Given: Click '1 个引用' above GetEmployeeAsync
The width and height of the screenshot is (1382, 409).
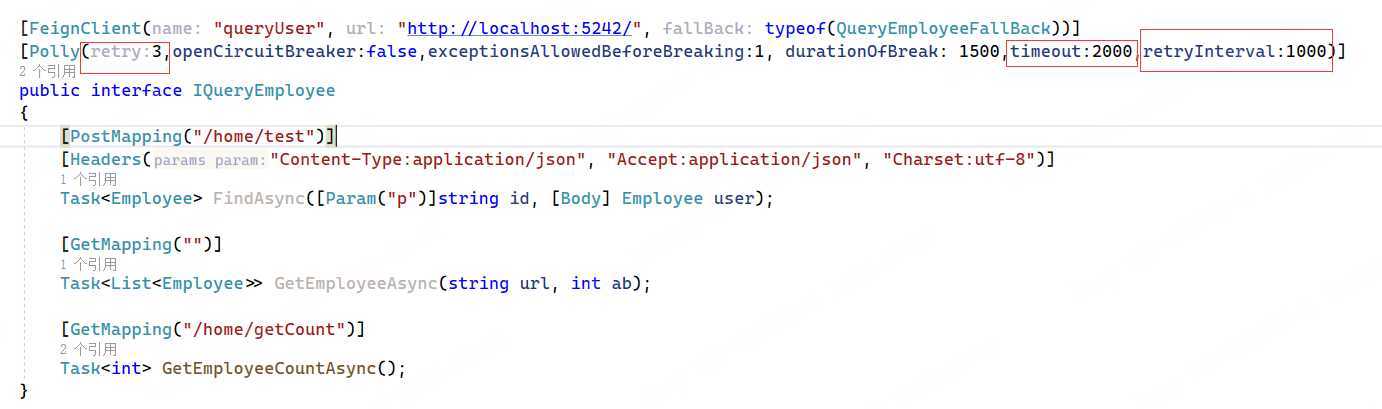Looking at the screenshot, I should pyautogui.click(x=88, y=264).
